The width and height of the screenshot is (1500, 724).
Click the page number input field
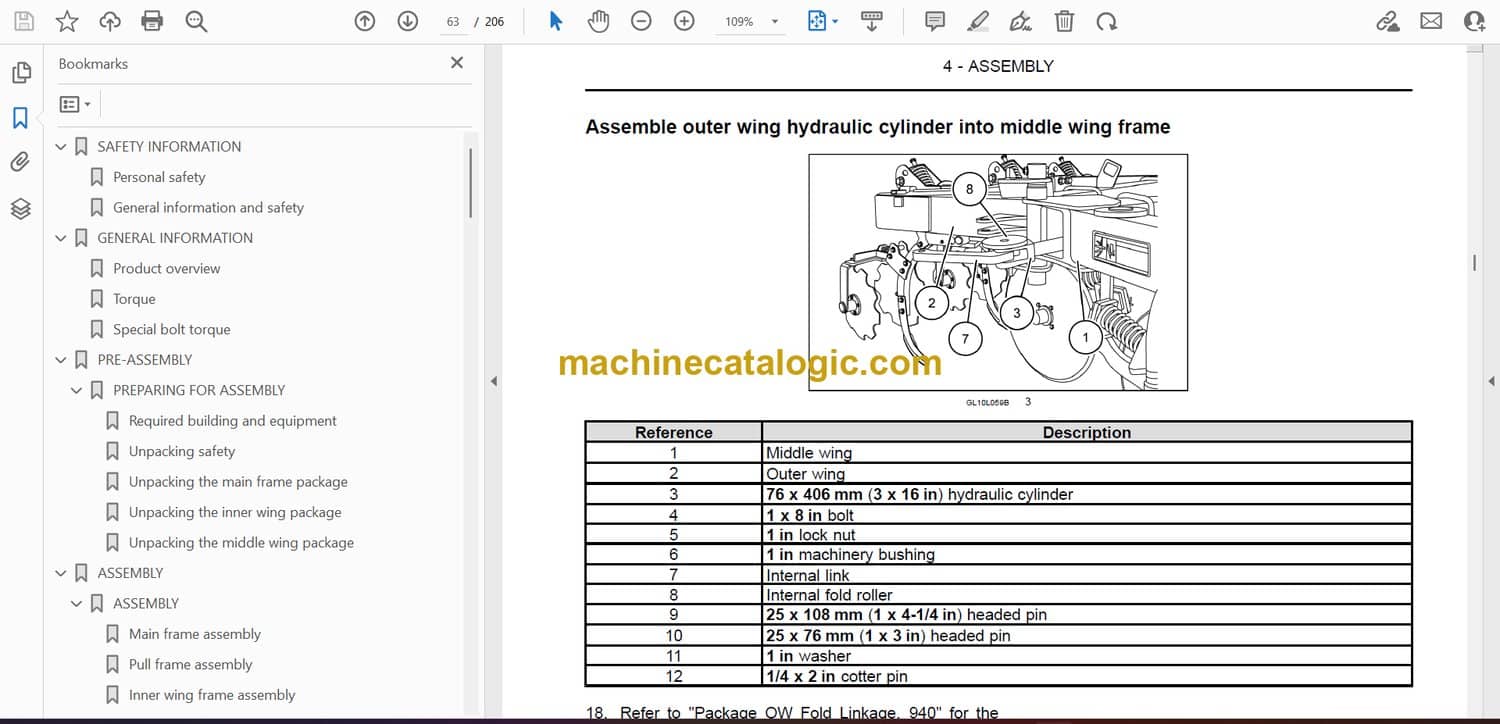453,21
